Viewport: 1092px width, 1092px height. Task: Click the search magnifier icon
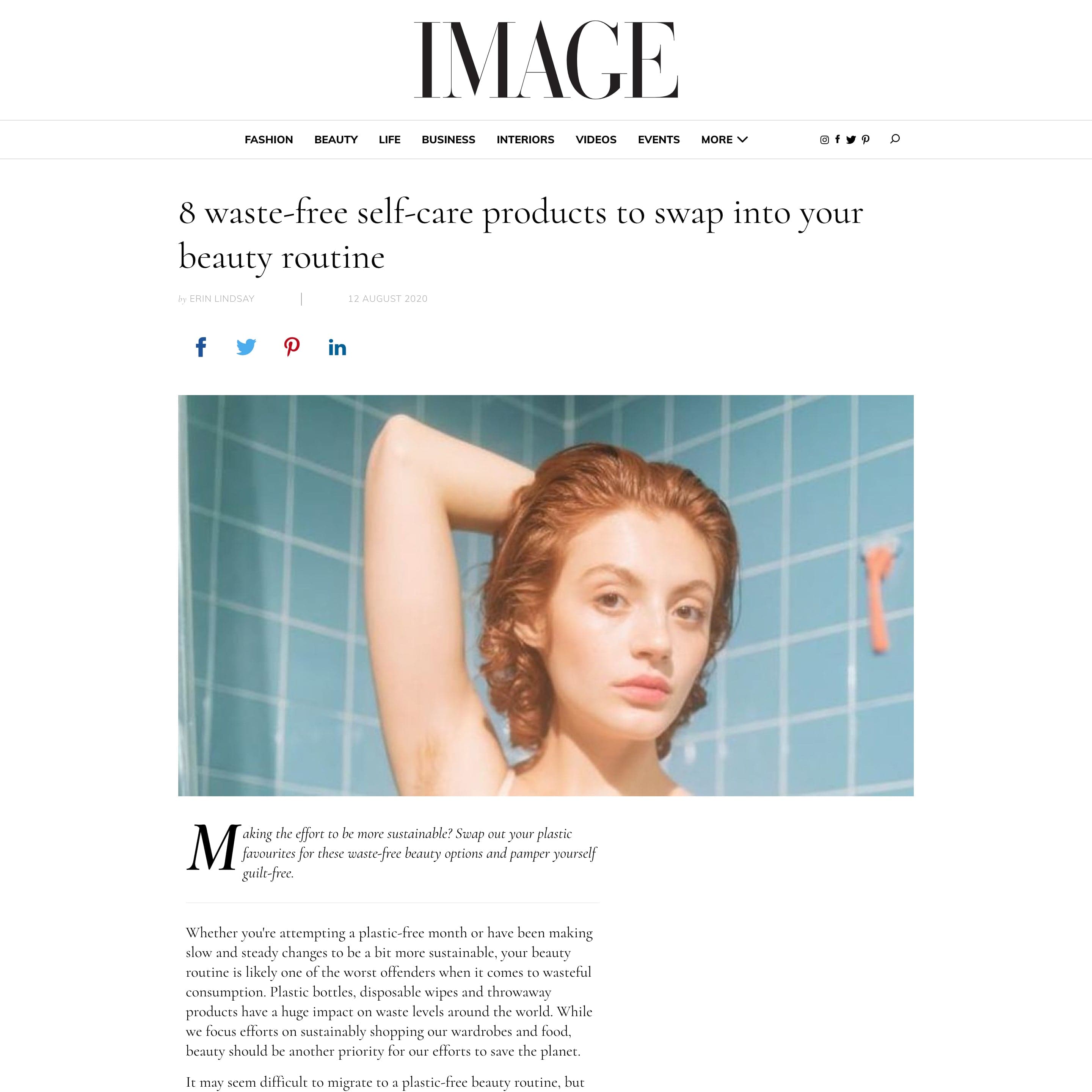click(x=895, y=139)
